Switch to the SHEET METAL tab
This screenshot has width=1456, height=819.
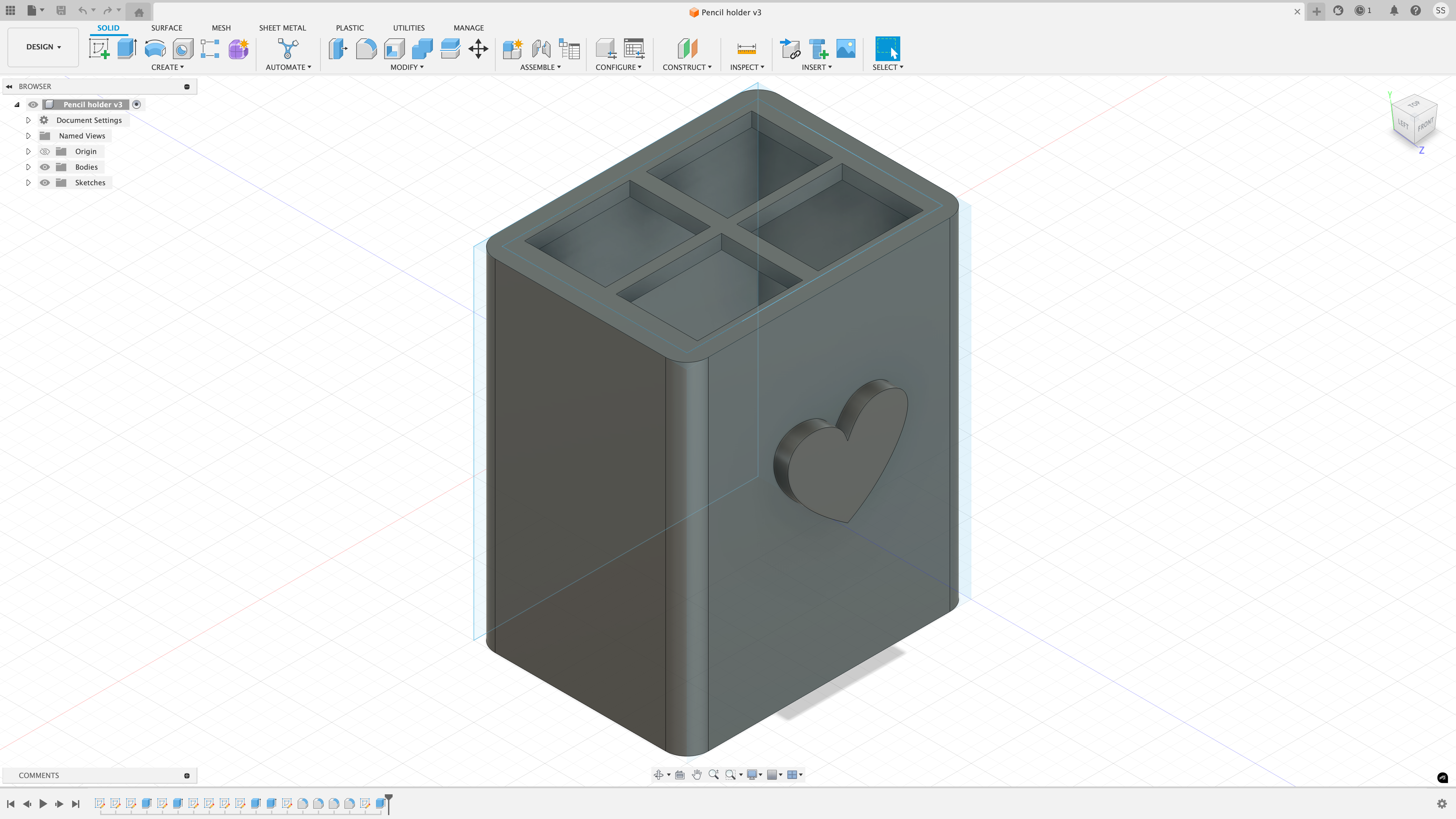point(282,28)
